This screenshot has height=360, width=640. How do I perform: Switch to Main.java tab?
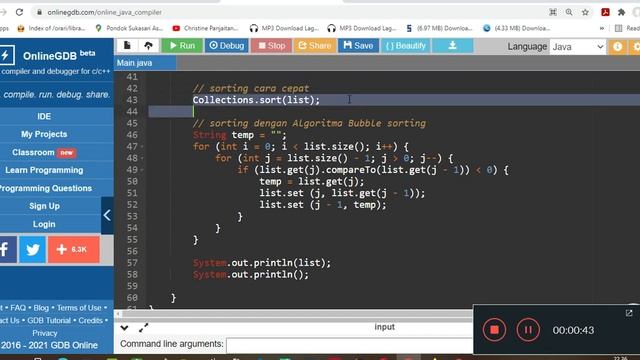click(145, 63)
